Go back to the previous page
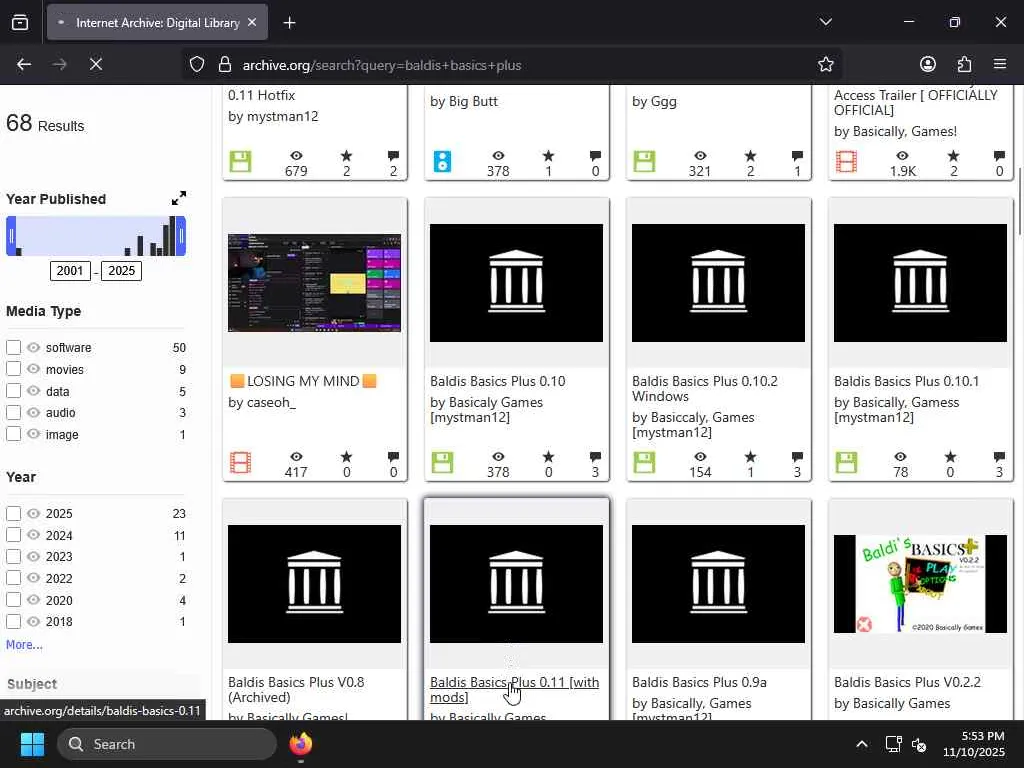The image size is (1024, 768). pyautogui.click(x=24, y=64)
